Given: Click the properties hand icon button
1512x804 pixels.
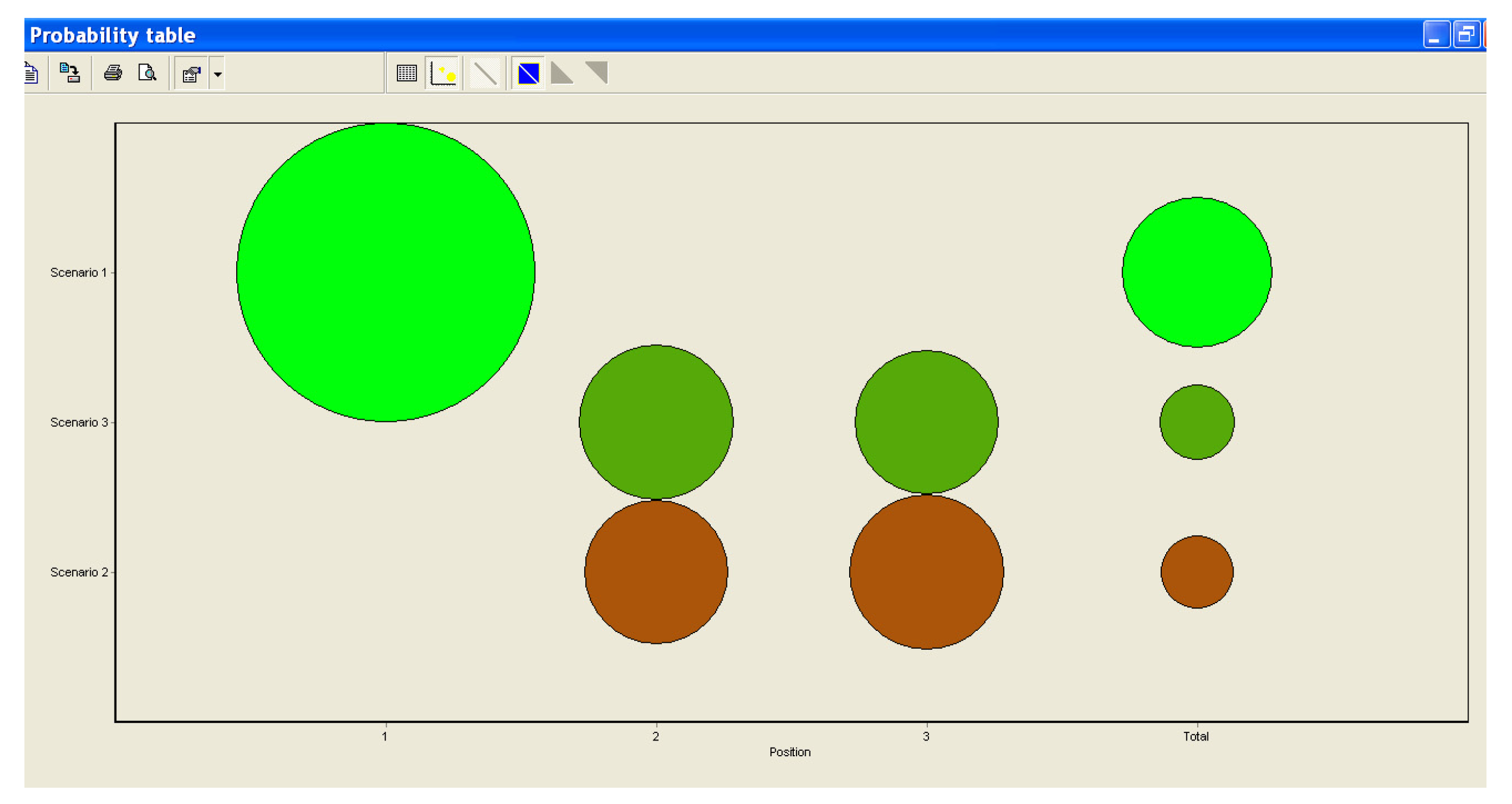Looking at the screenshot, I should click(x=191, y=74).
